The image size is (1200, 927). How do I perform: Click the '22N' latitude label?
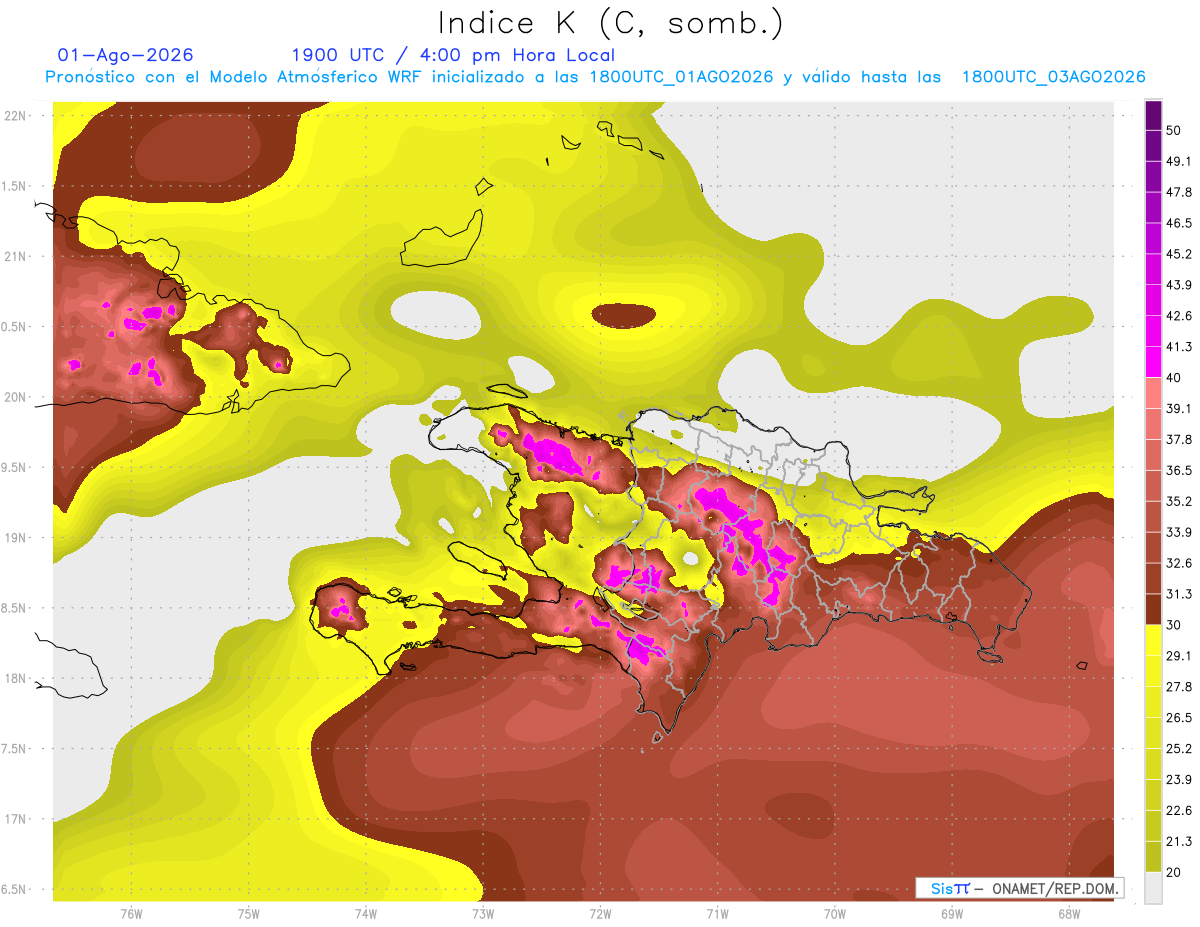coord(15,115)
